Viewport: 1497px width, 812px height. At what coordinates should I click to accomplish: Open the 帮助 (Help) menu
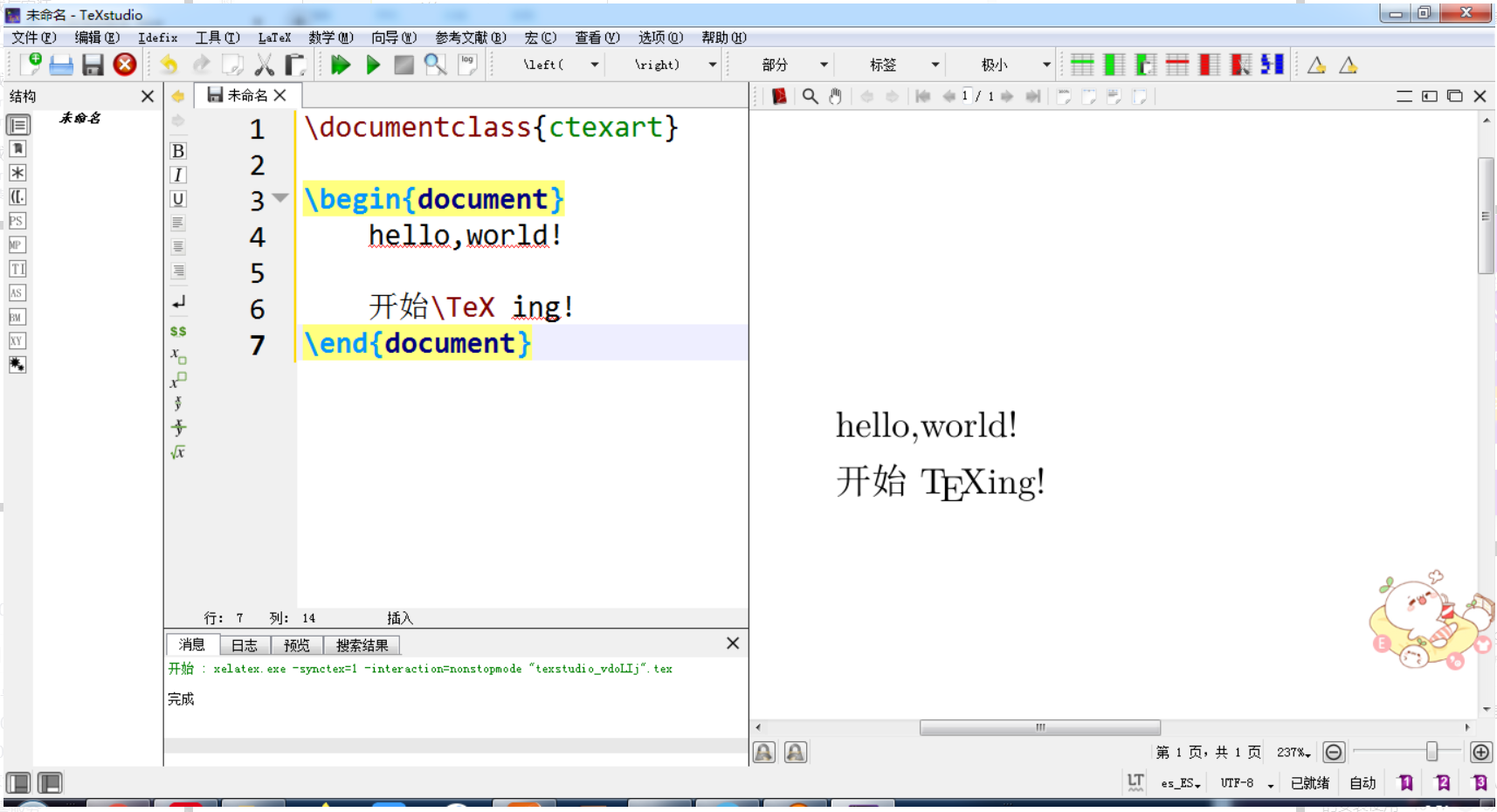(x=724, y=38)
